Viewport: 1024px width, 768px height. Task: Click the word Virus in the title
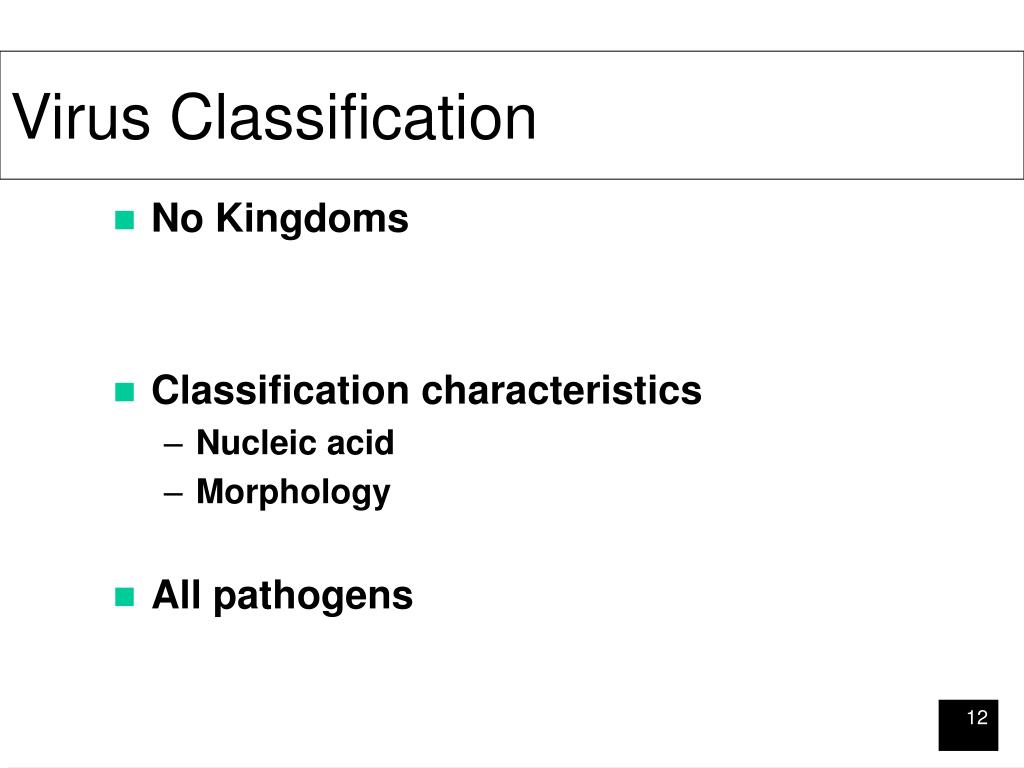[82, 117]
